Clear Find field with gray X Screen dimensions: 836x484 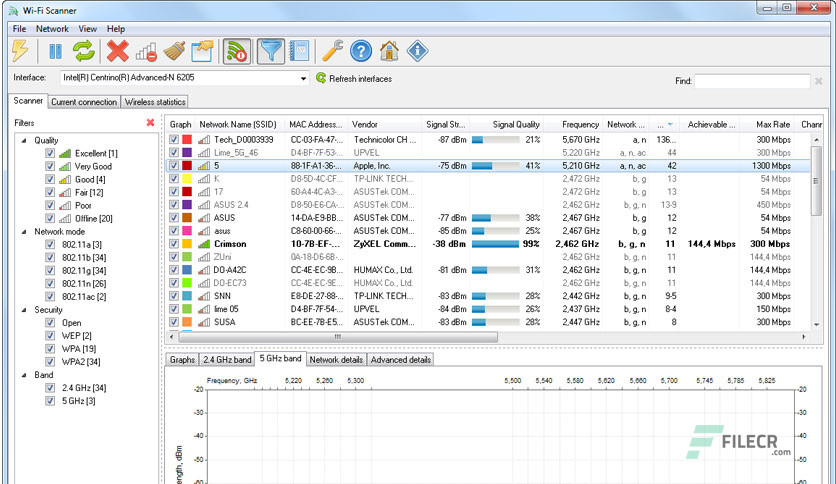[818, 81]
